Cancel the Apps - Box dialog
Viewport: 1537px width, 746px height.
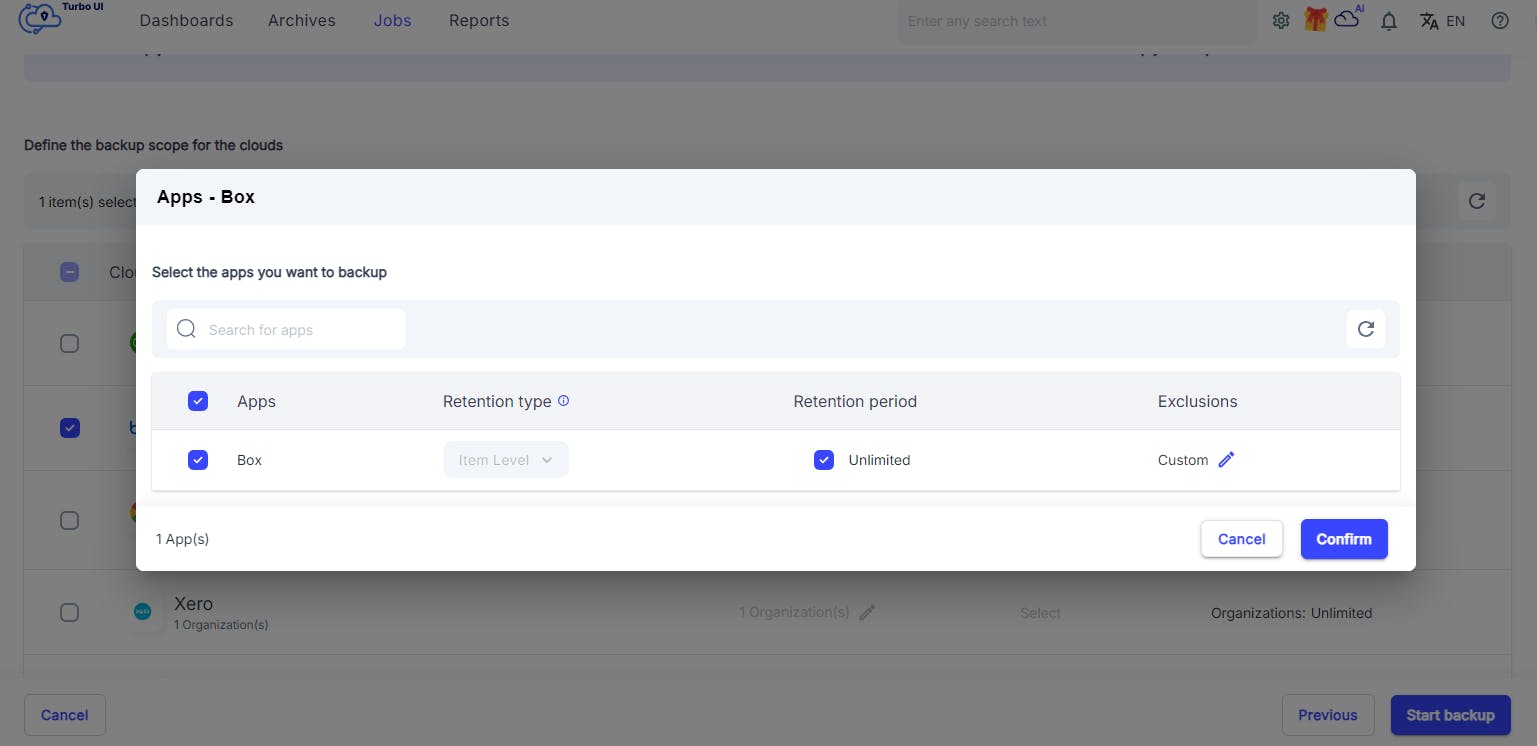1242,539
